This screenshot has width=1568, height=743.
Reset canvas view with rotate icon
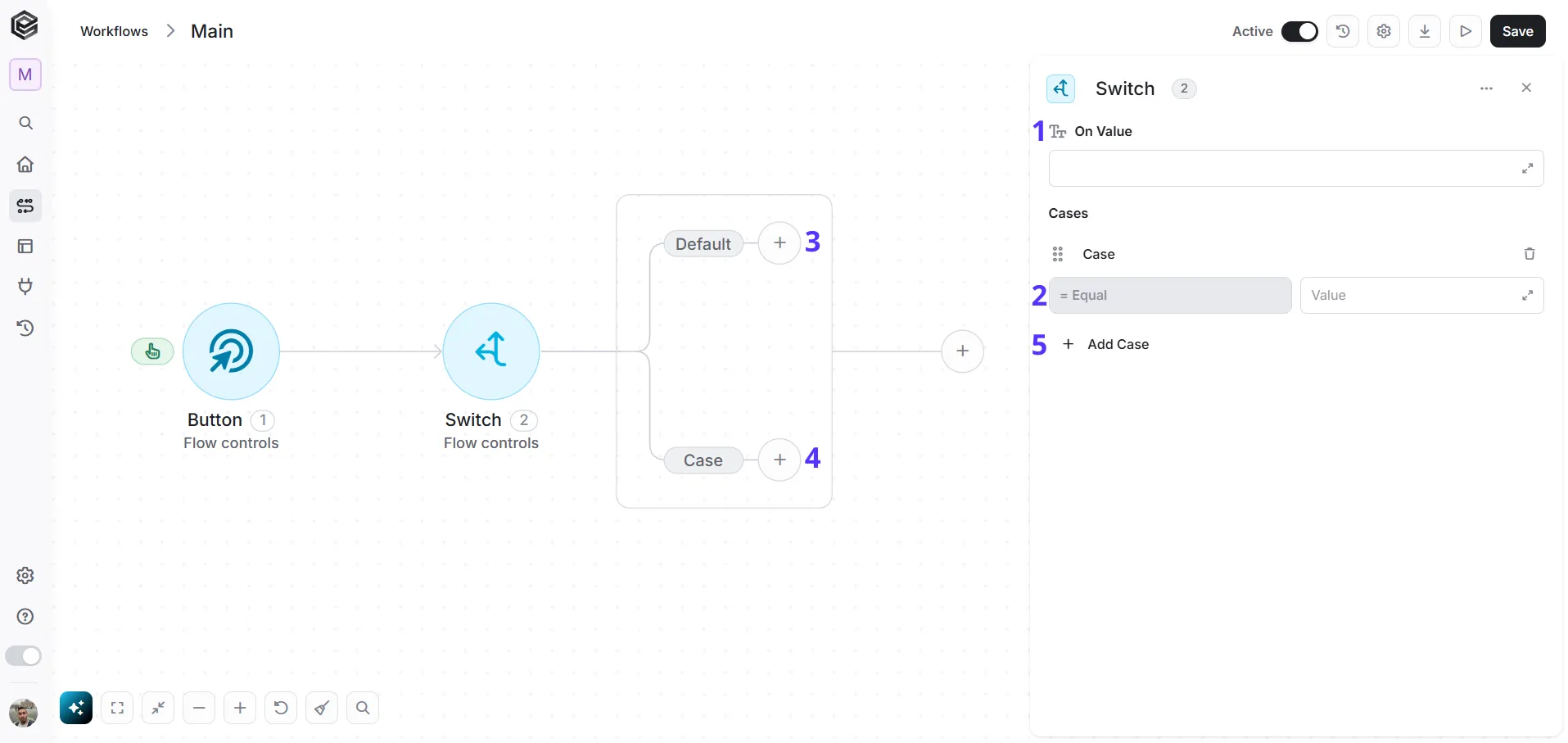point(281,708)
